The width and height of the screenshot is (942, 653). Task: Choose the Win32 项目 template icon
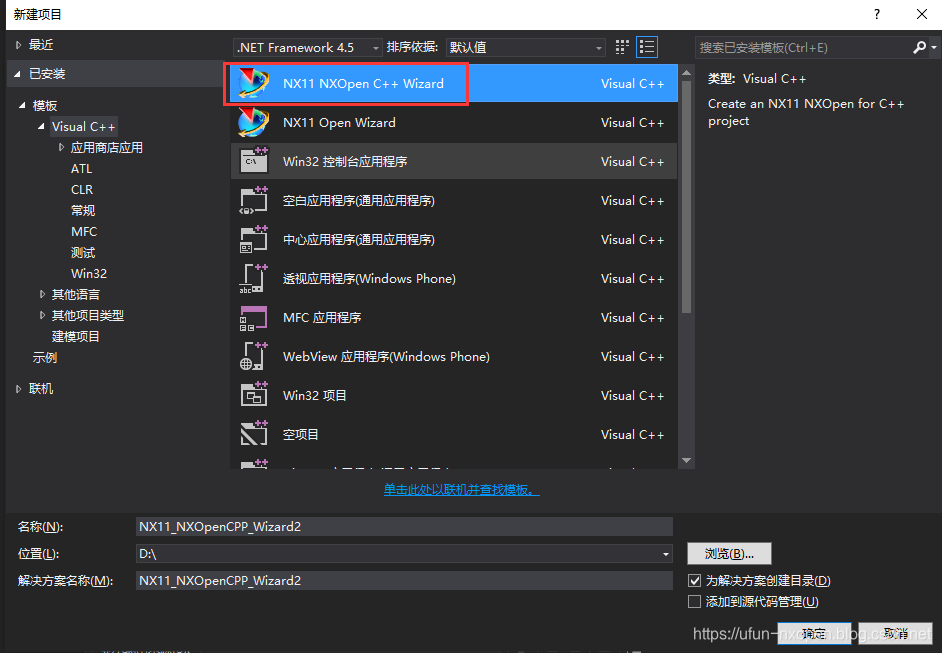[254, 395]
